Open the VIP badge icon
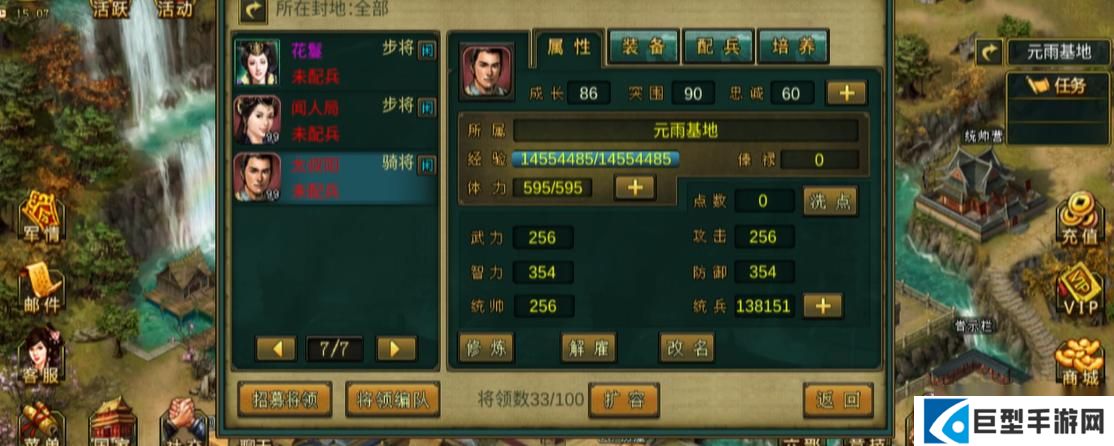The width and height of the screenshot is (1114, 446). 1081,291
